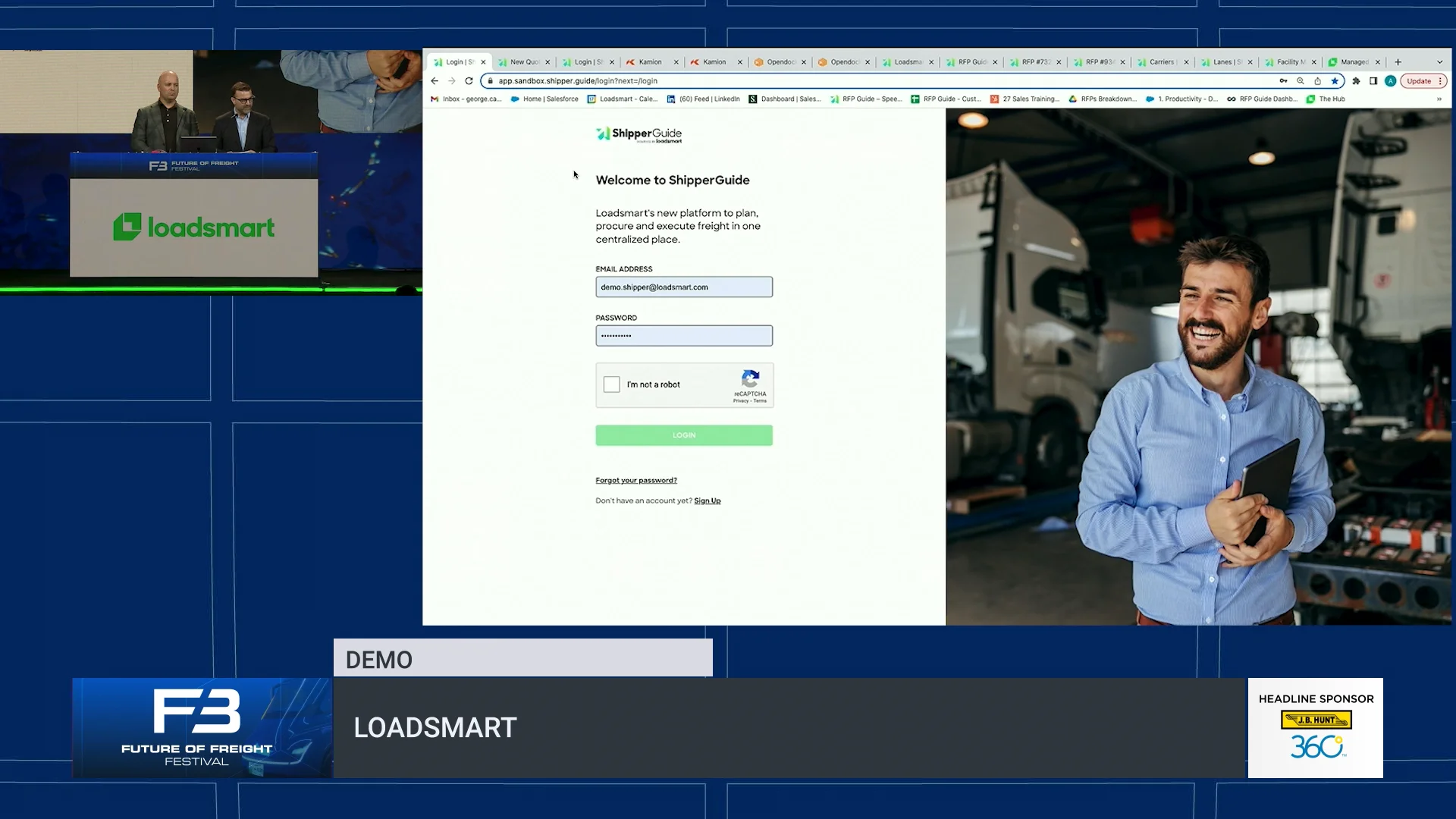The height and width of the screenshot is (819, 1456).
Task: Bookmark this page using the star icon
Action: tap(1334, 81)
